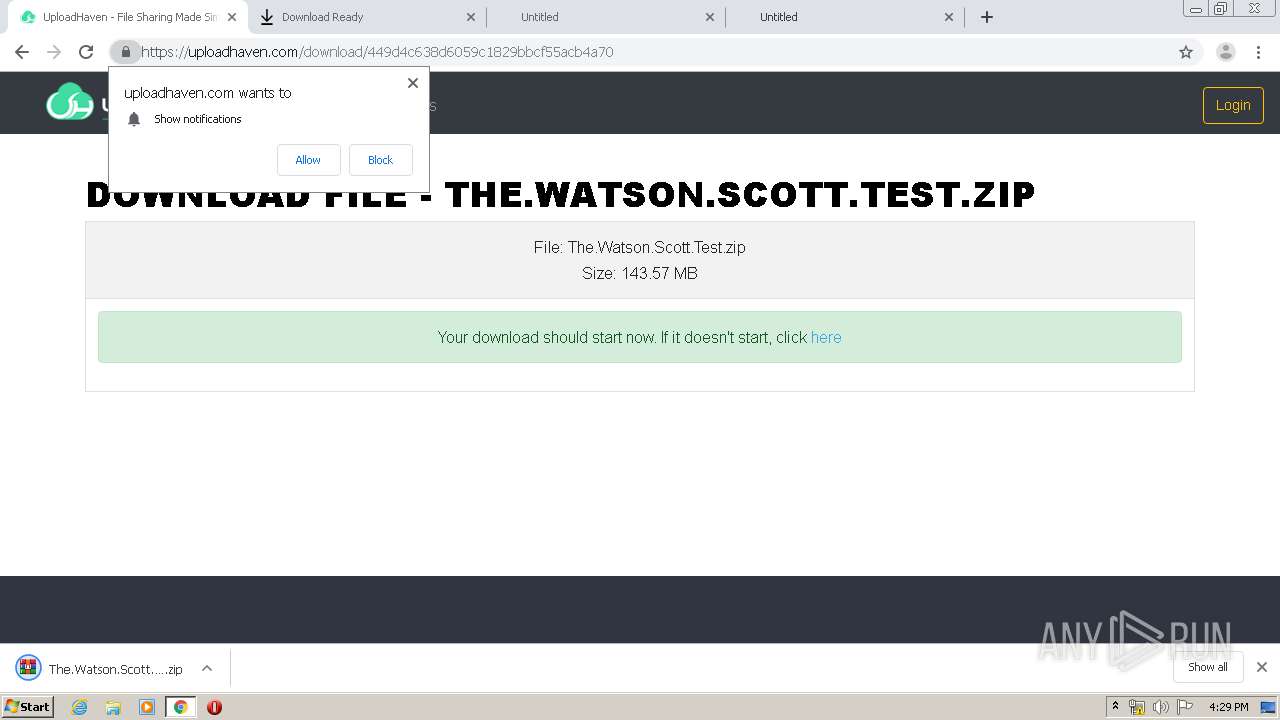This screenshot has width=1280, height=720.
Task: Close the Download Ready tab
Action: click(471, 17)
